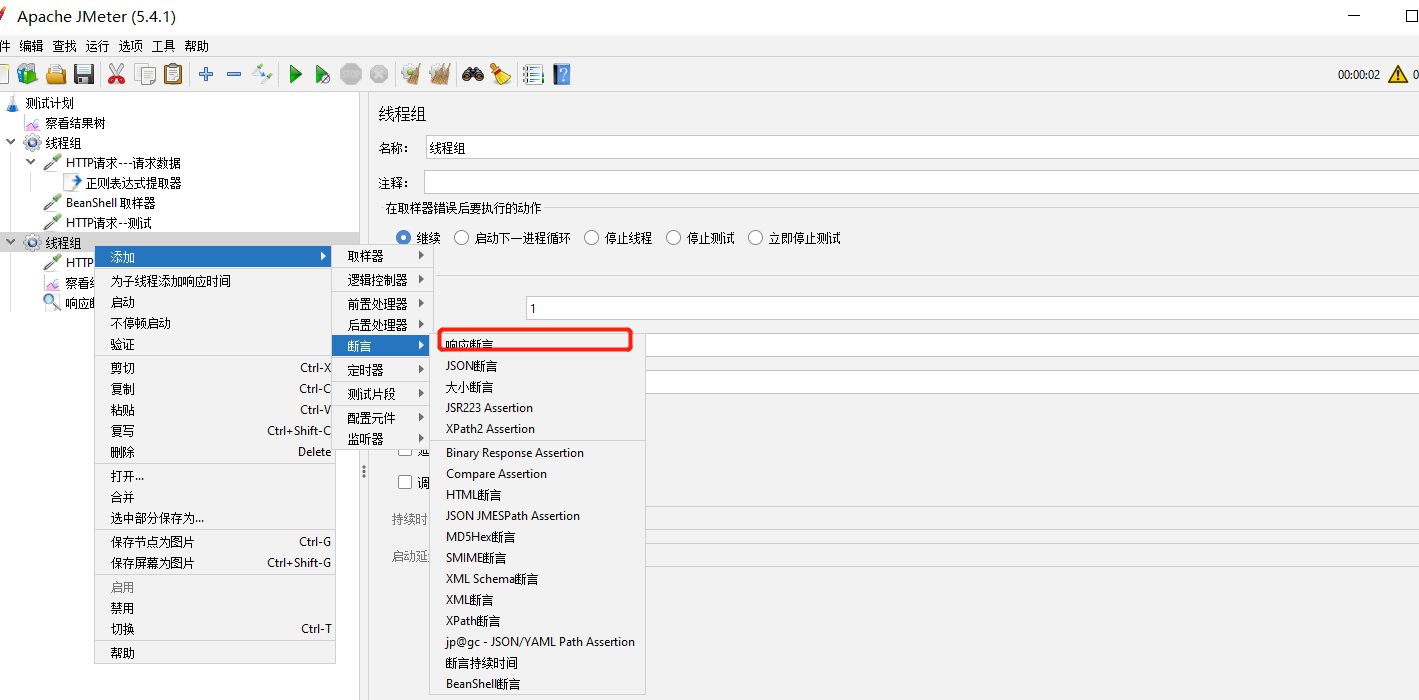Open the Templates toolbar icon

[x=27, y=74]
